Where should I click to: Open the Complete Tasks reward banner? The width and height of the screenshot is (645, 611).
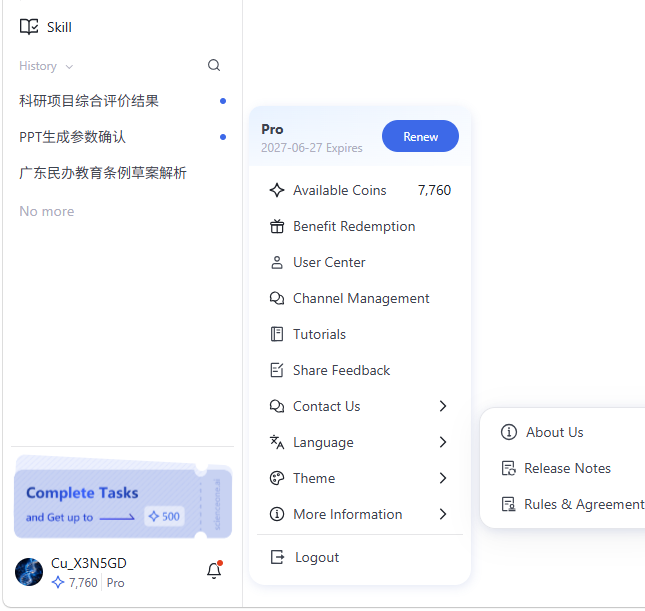coord(123,497)
